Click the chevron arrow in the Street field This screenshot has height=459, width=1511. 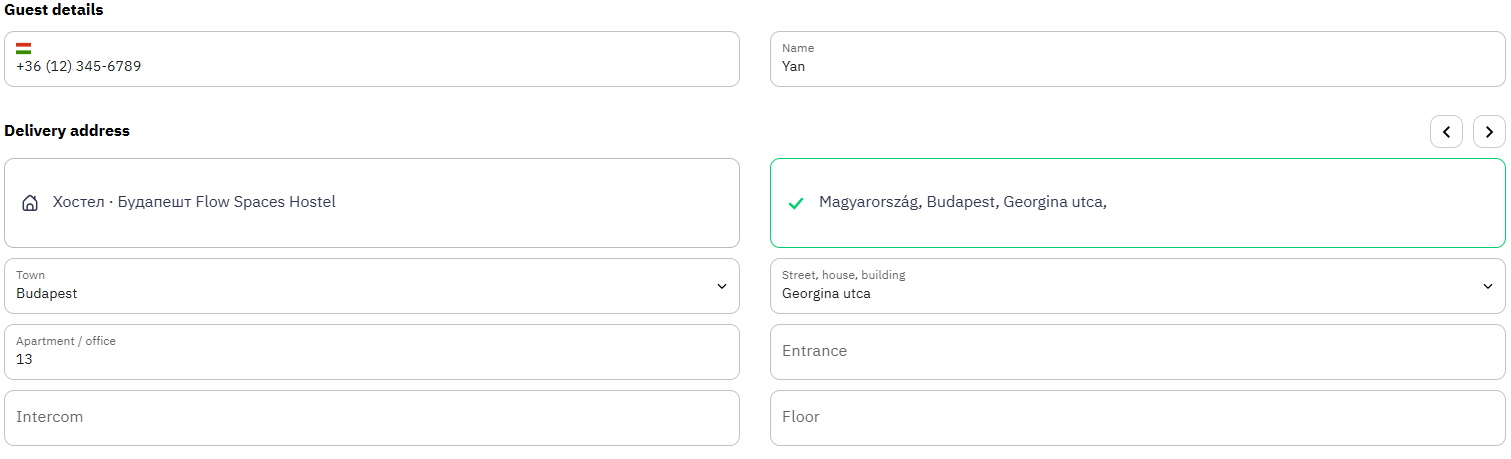point(1487,286)
